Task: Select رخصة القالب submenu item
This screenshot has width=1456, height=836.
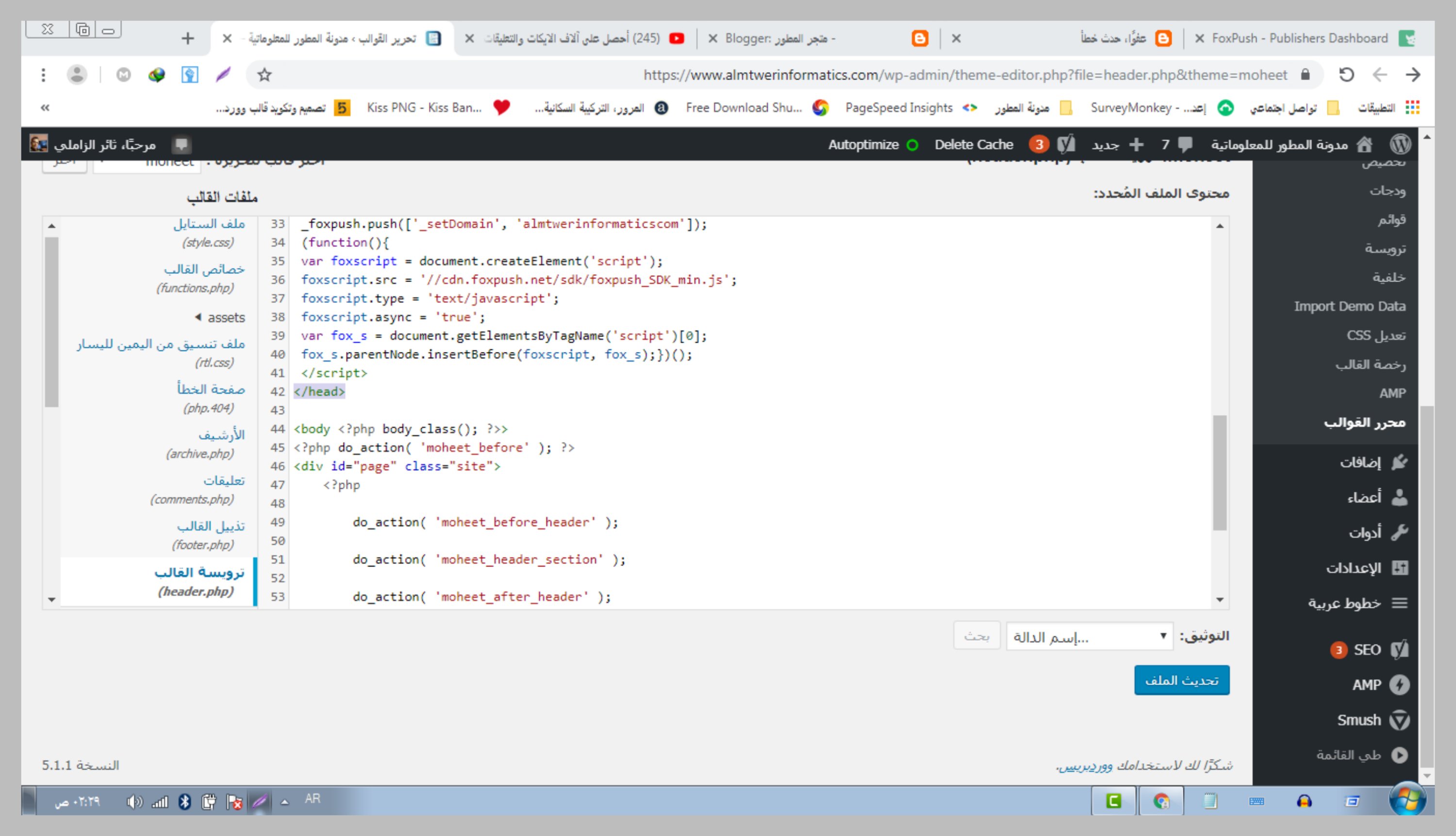Action: point(1371,364)
